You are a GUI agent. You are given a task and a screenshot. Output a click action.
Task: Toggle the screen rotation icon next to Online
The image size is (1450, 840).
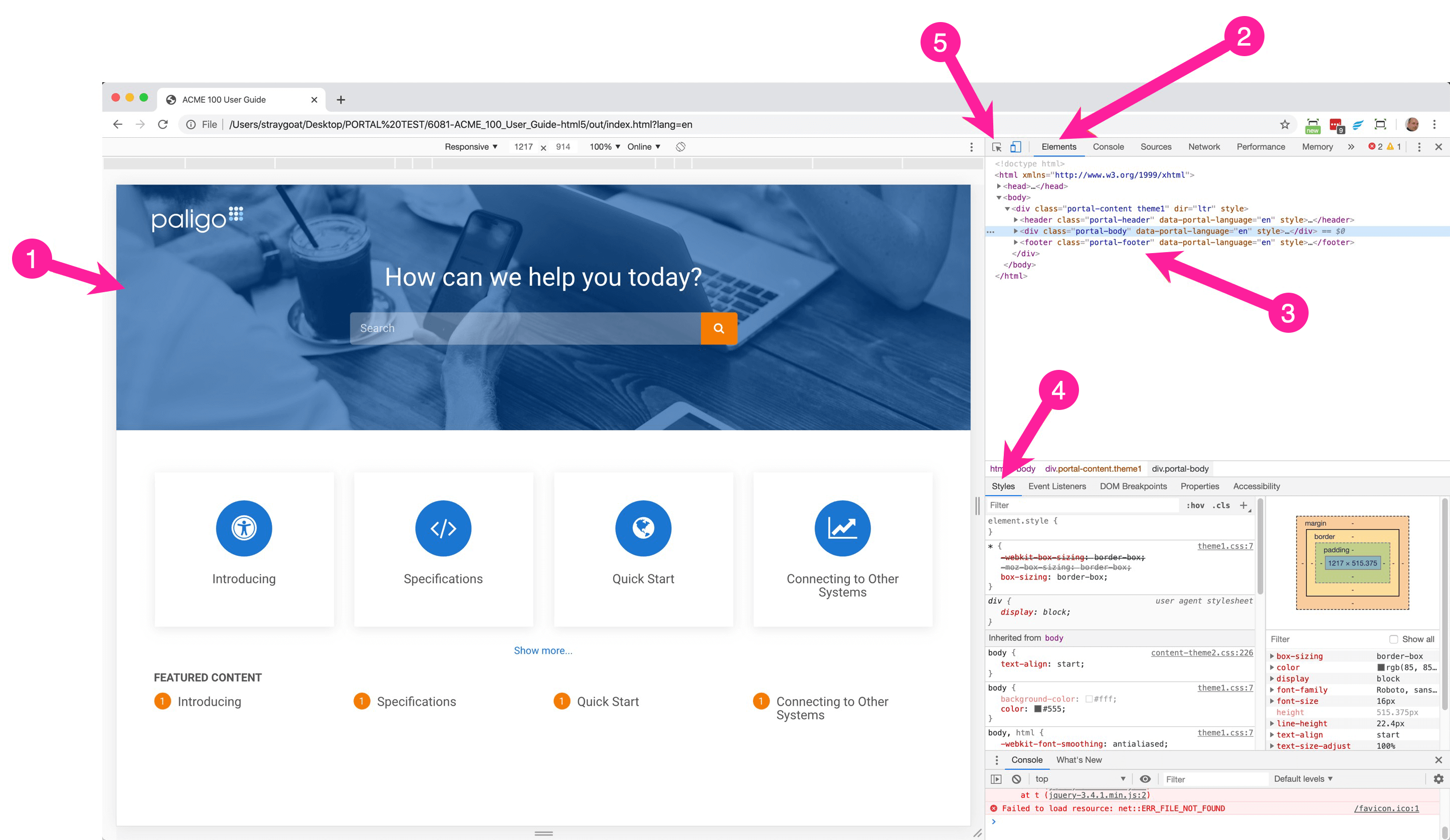[681, 147]
